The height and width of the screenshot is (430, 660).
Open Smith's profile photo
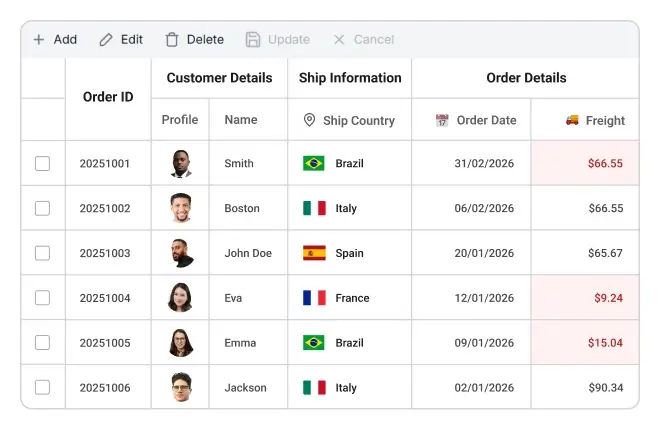181,163
